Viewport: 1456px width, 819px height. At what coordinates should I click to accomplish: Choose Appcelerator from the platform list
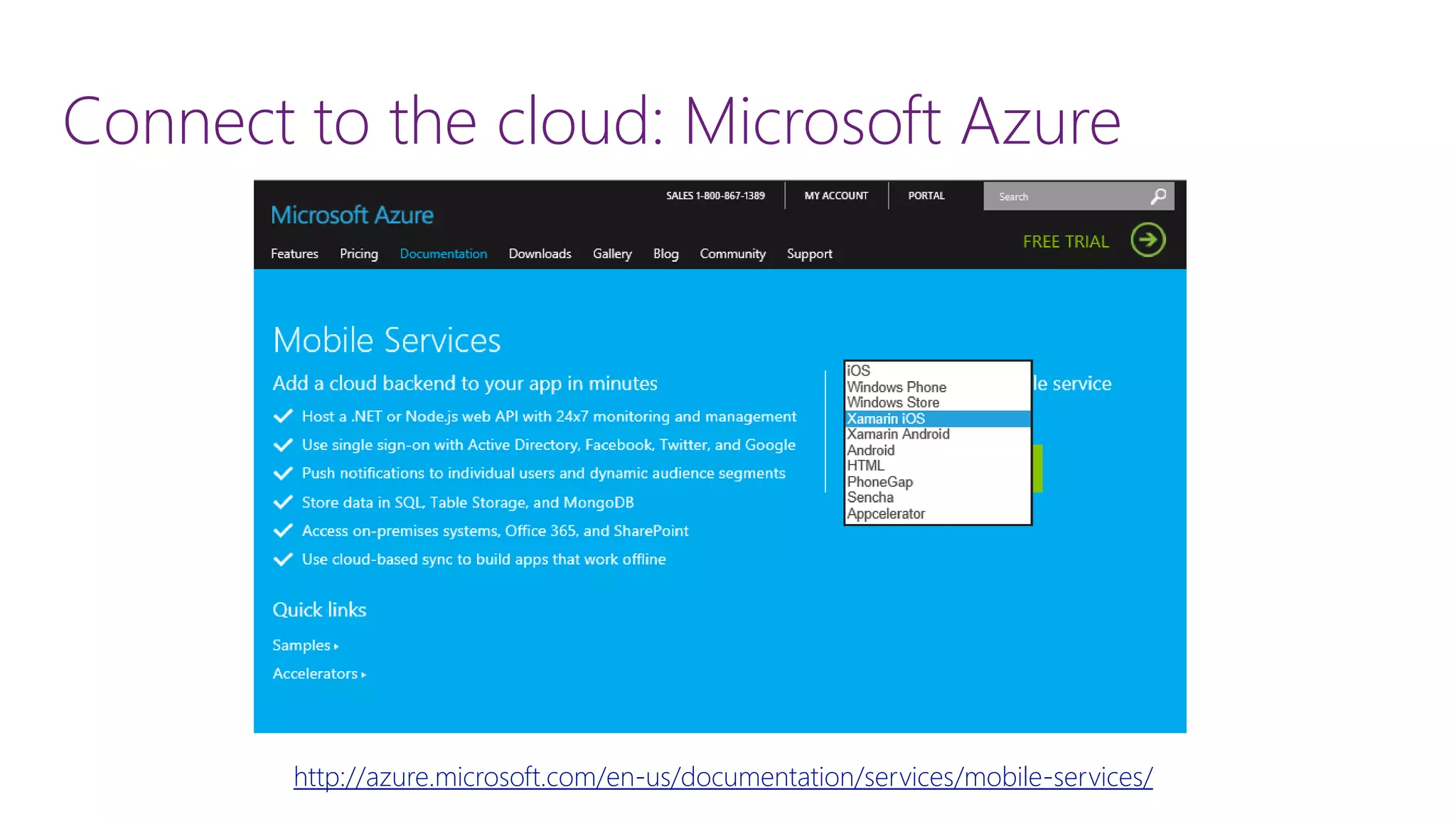pos(938,514)
